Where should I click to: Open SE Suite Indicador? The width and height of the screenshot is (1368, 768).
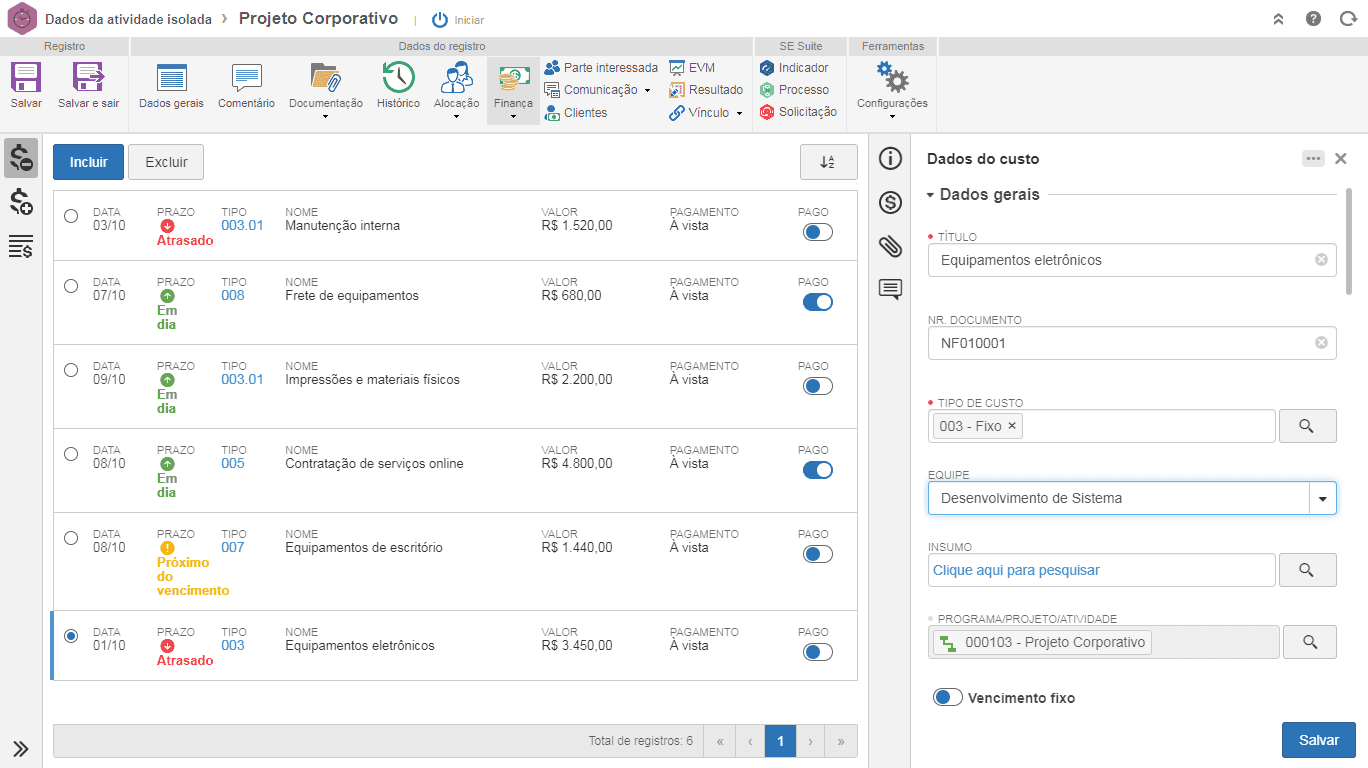coord(794,67)
